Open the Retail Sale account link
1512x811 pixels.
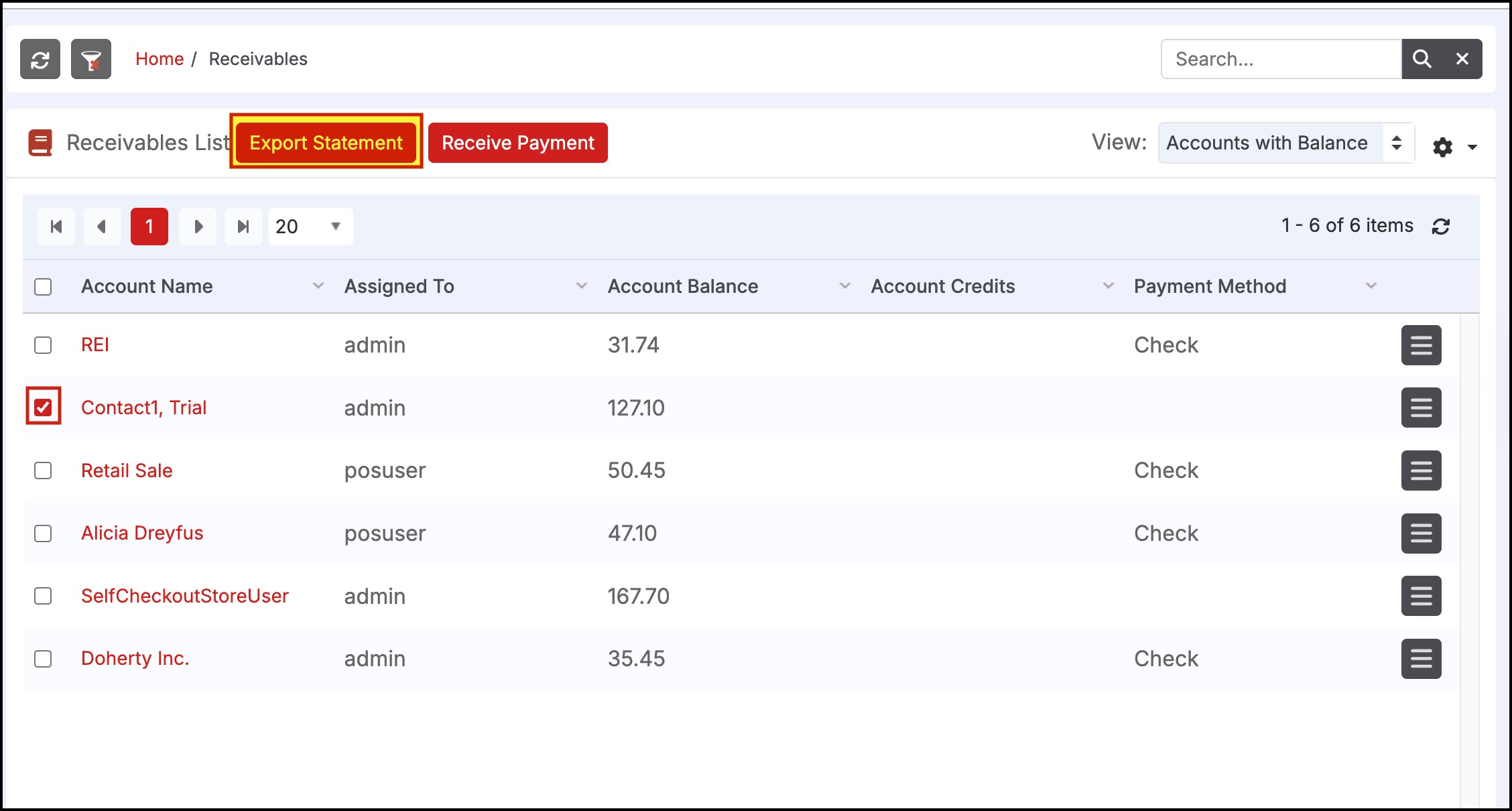127,471
